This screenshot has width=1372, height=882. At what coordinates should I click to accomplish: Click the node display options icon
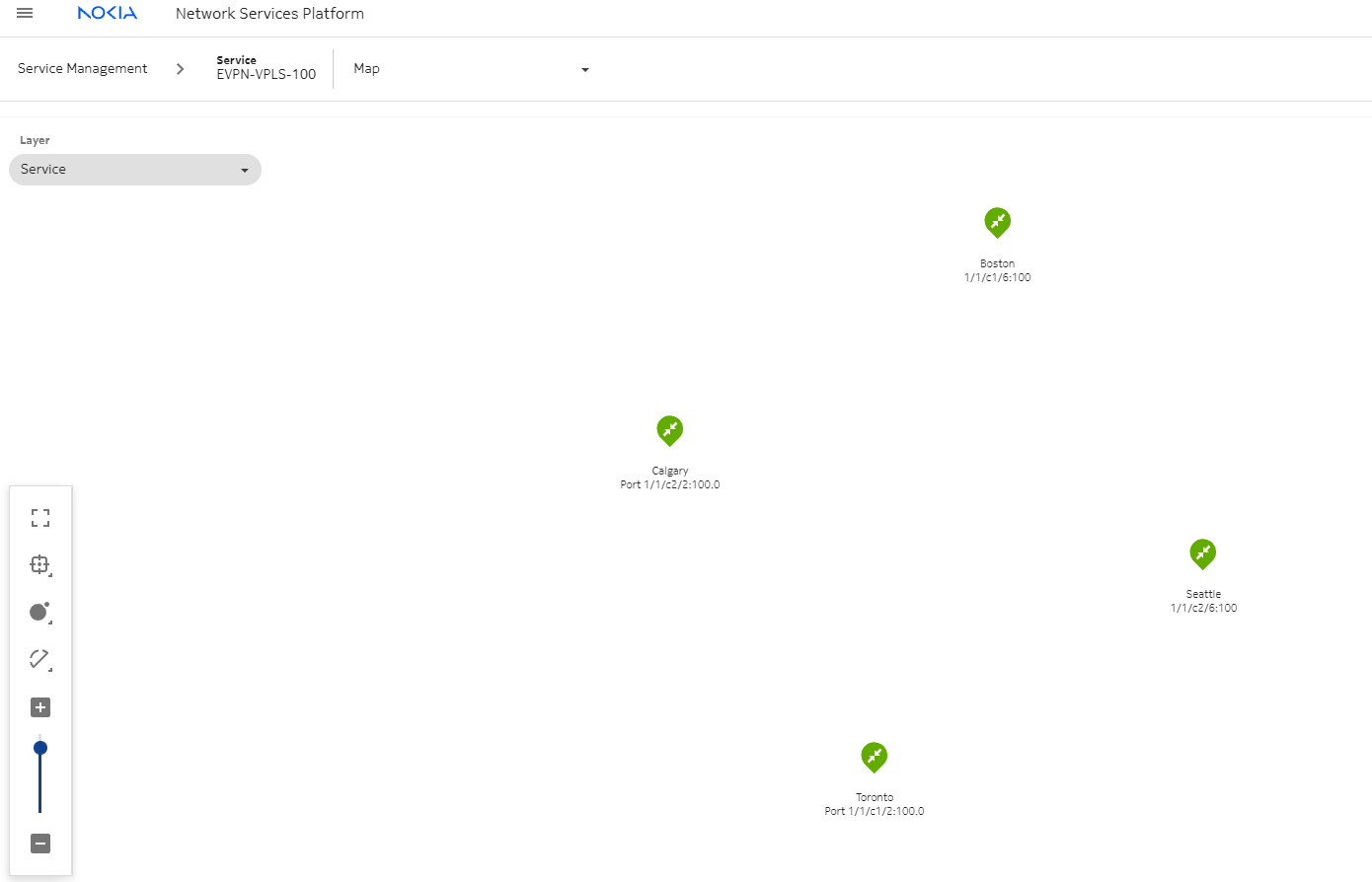40,613
